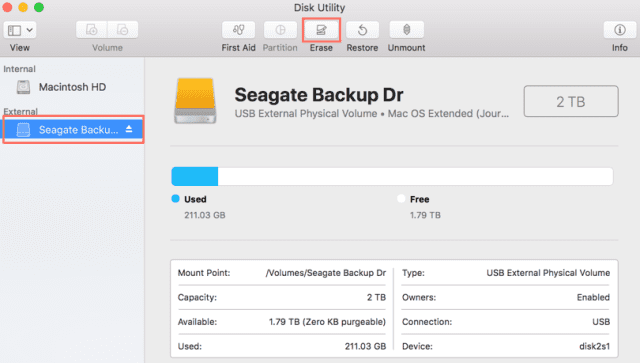Click the Internal section header
Screen dimensions: 640x363
coord(19,69)
